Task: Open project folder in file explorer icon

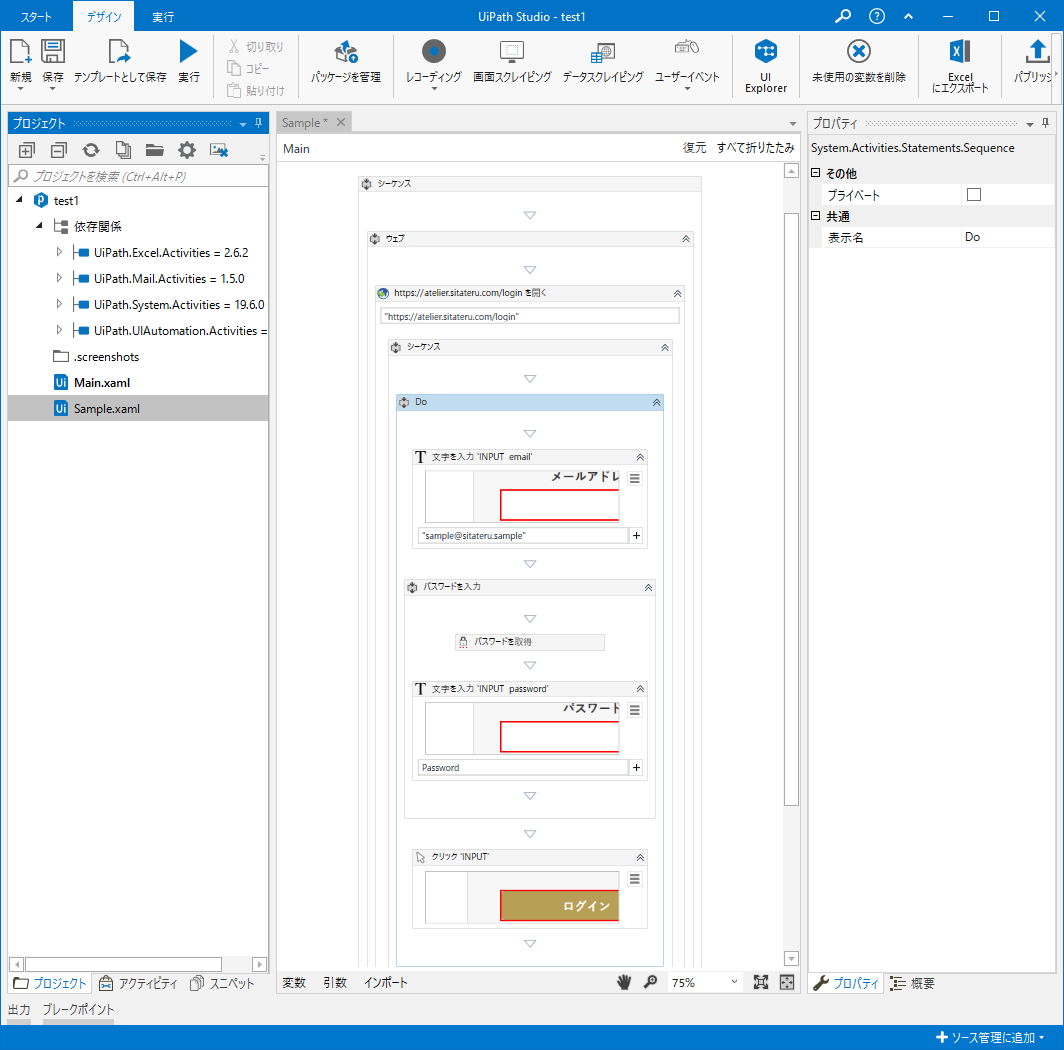Action: click(155, 150)
